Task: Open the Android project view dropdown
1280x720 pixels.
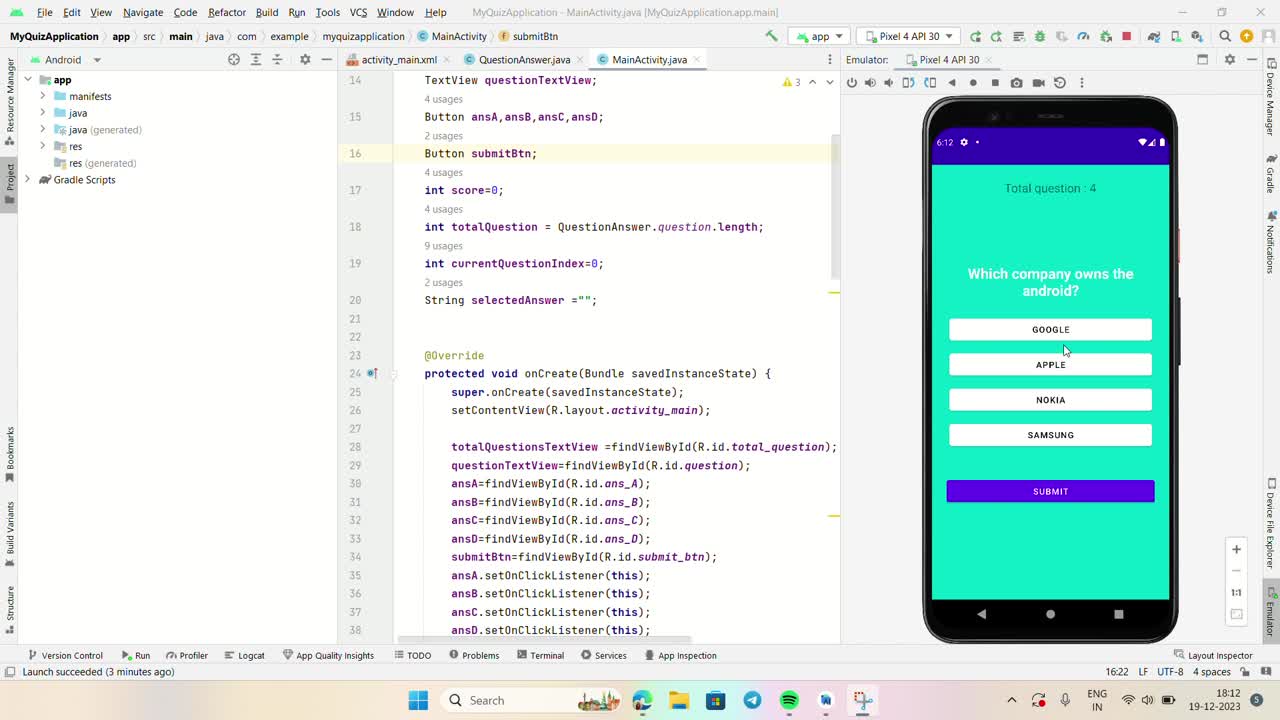Action: tap(66, 60)
